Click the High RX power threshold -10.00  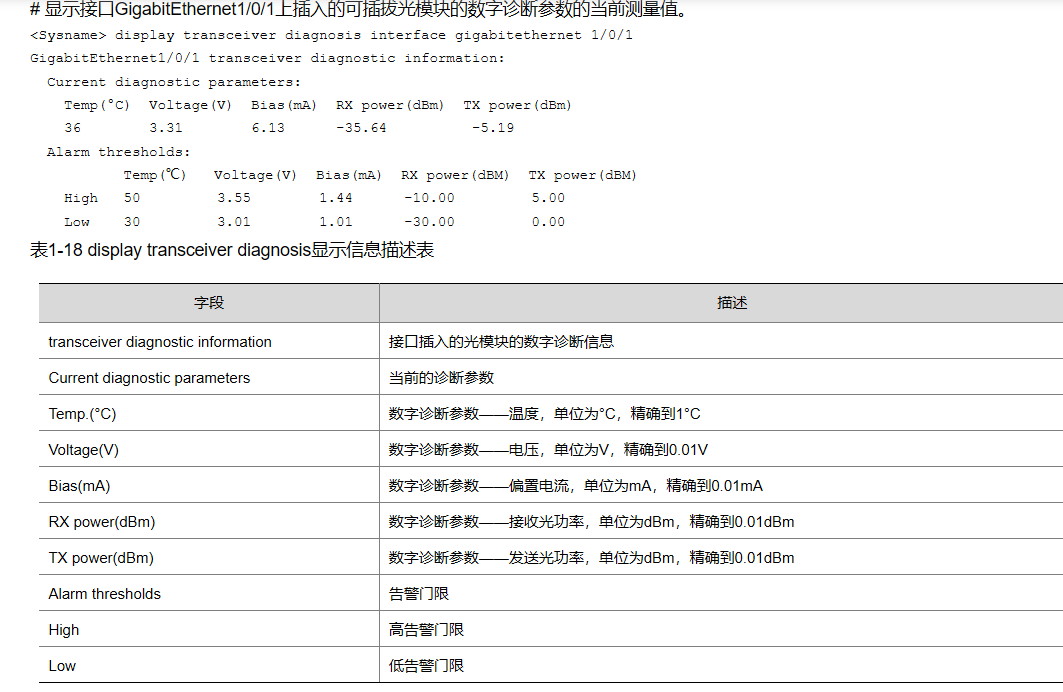click(x=429, y=198)
